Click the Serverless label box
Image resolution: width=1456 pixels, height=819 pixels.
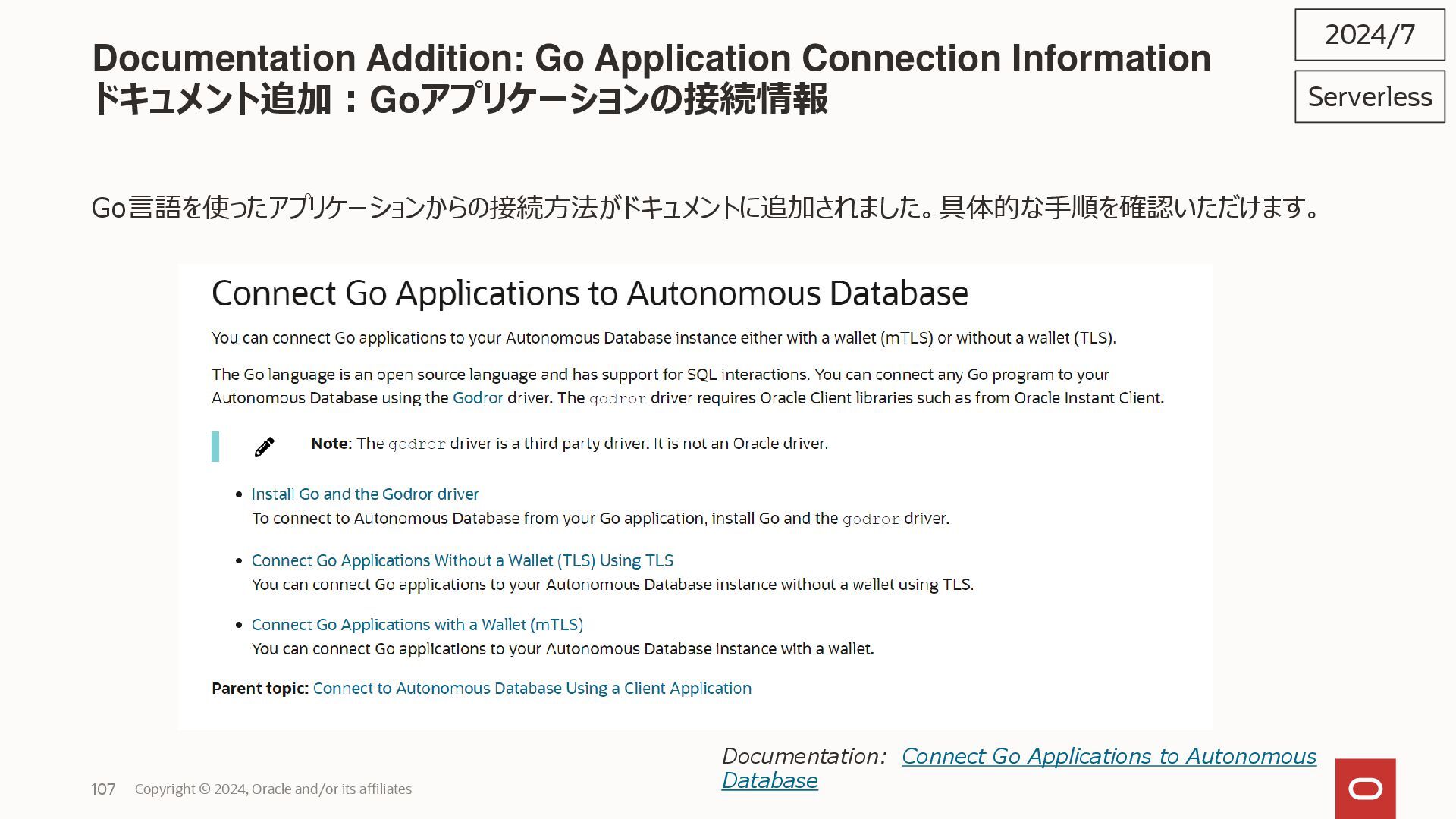tap(1369, 97)
